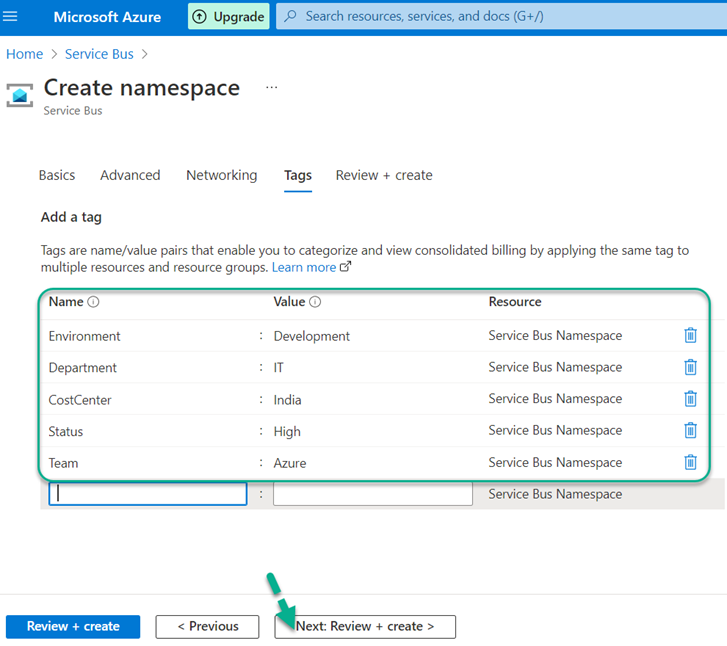Image resolution: width=727 pixels, height=646 pixels.
Task: Click the Name column header
Action: coord(66,302)
